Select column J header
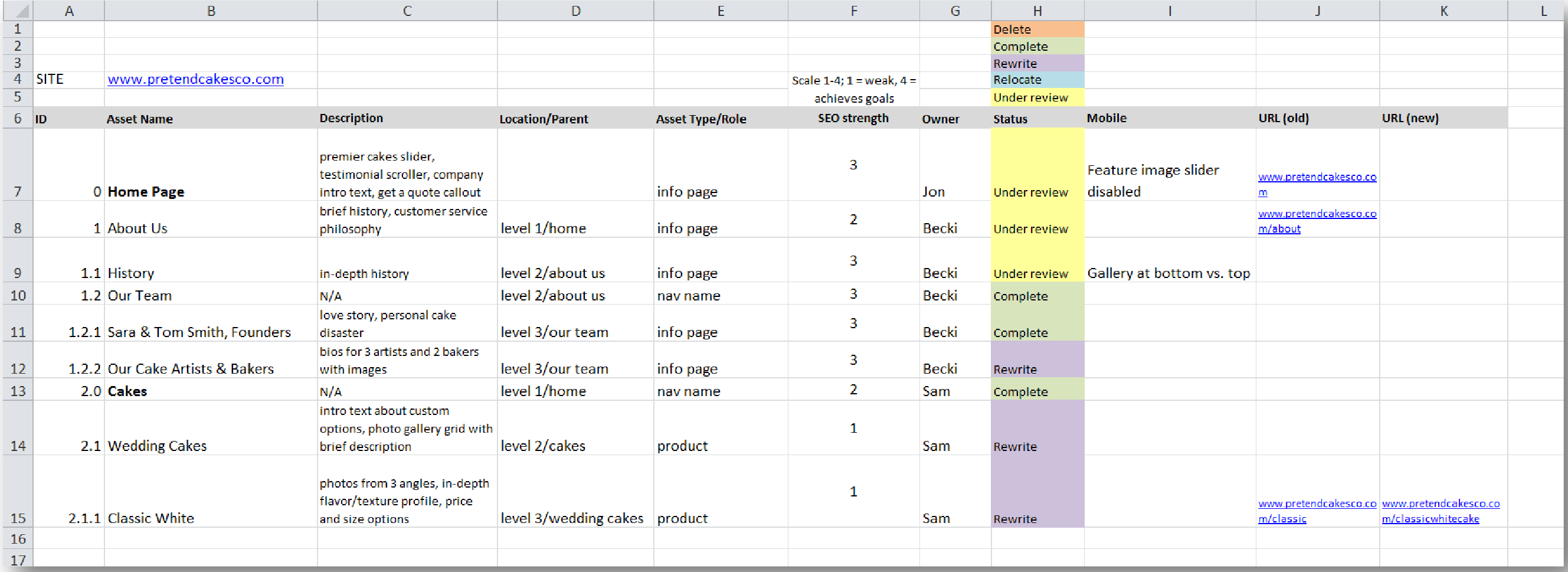Screen dimensions: 1568x572 coord(1317,11)
